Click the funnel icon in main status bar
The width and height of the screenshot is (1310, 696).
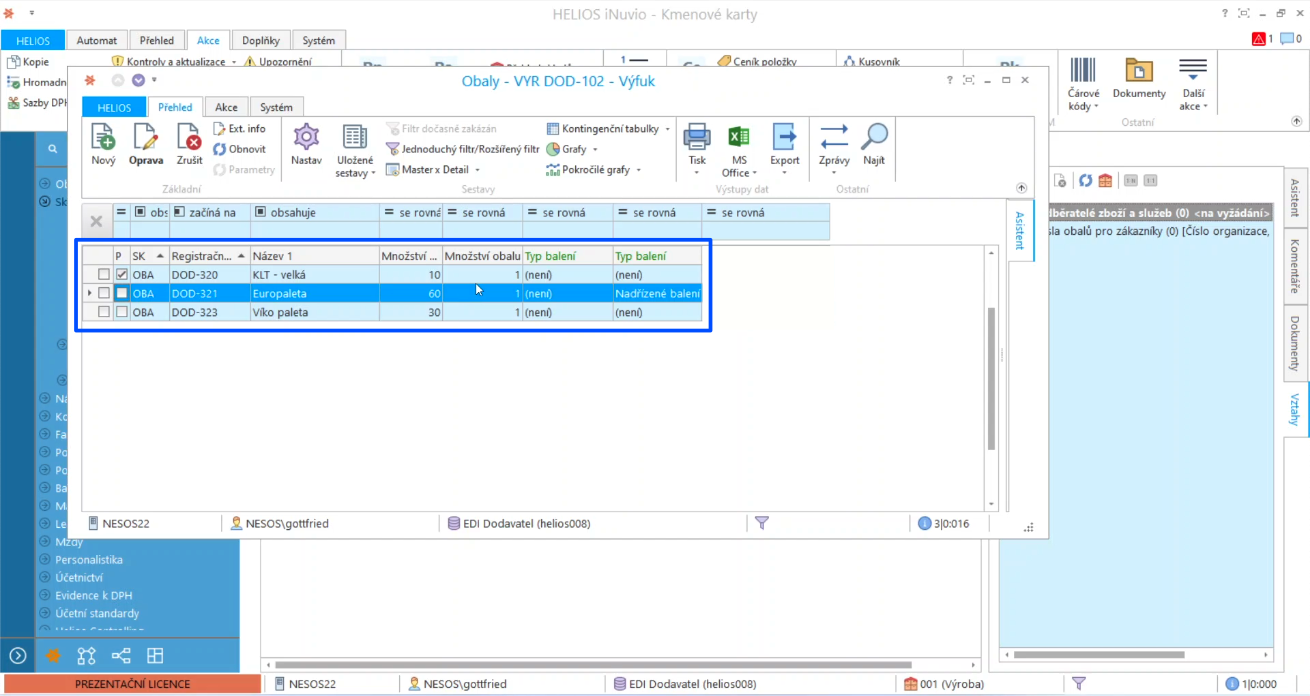pos(1079,684)
